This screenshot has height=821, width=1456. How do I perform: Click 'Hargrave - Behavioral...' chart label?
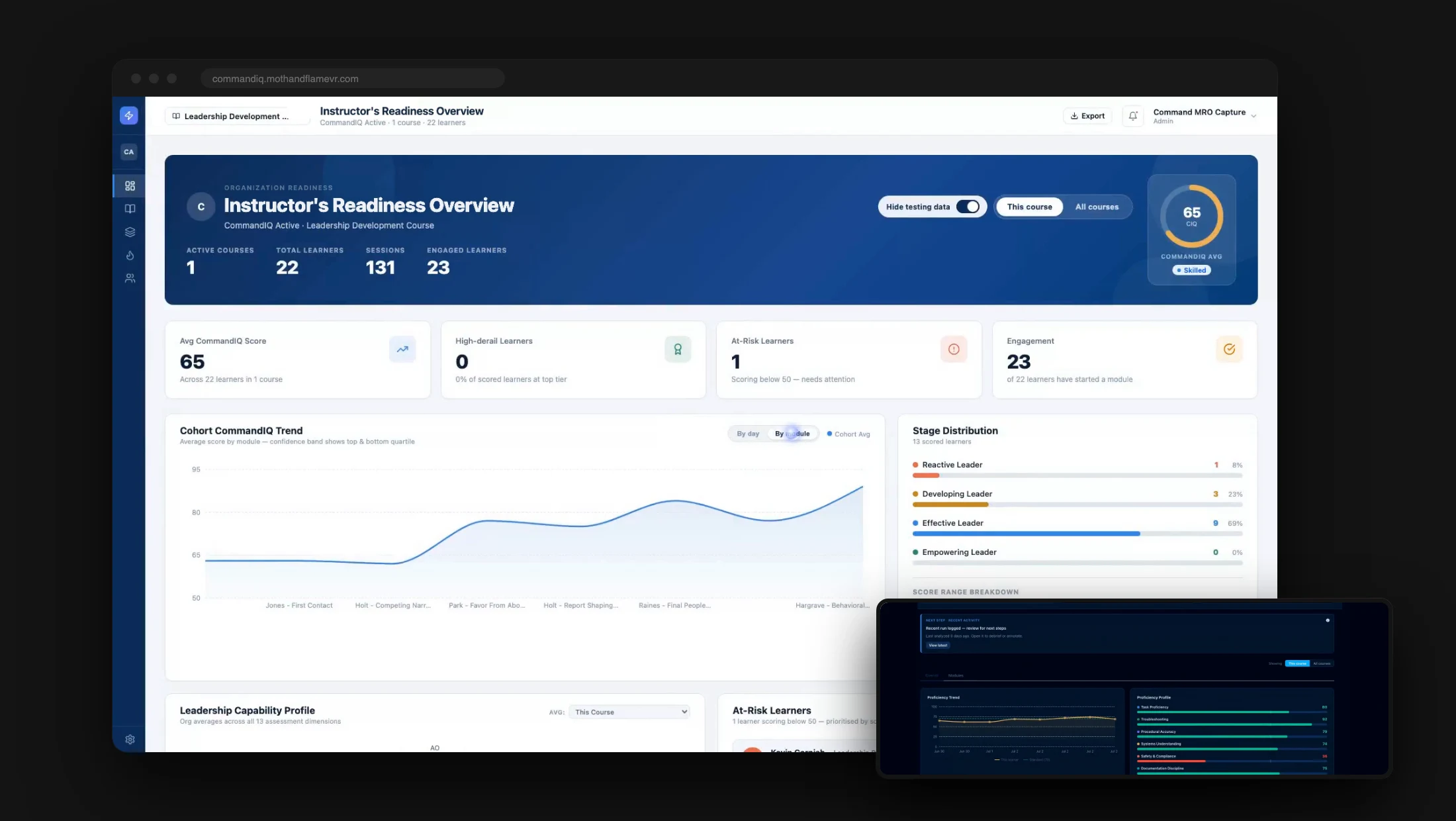(x=833, y=606)
